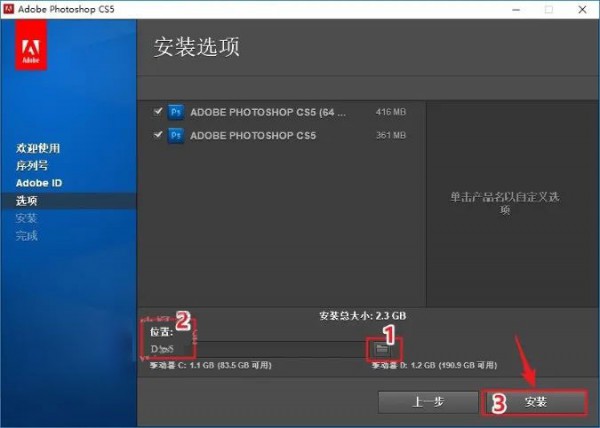This screenshot has width=600, height=428.
Task: Click the Ps icon of Photoshop CS5 (64
Action: click(x=176, y=112)
